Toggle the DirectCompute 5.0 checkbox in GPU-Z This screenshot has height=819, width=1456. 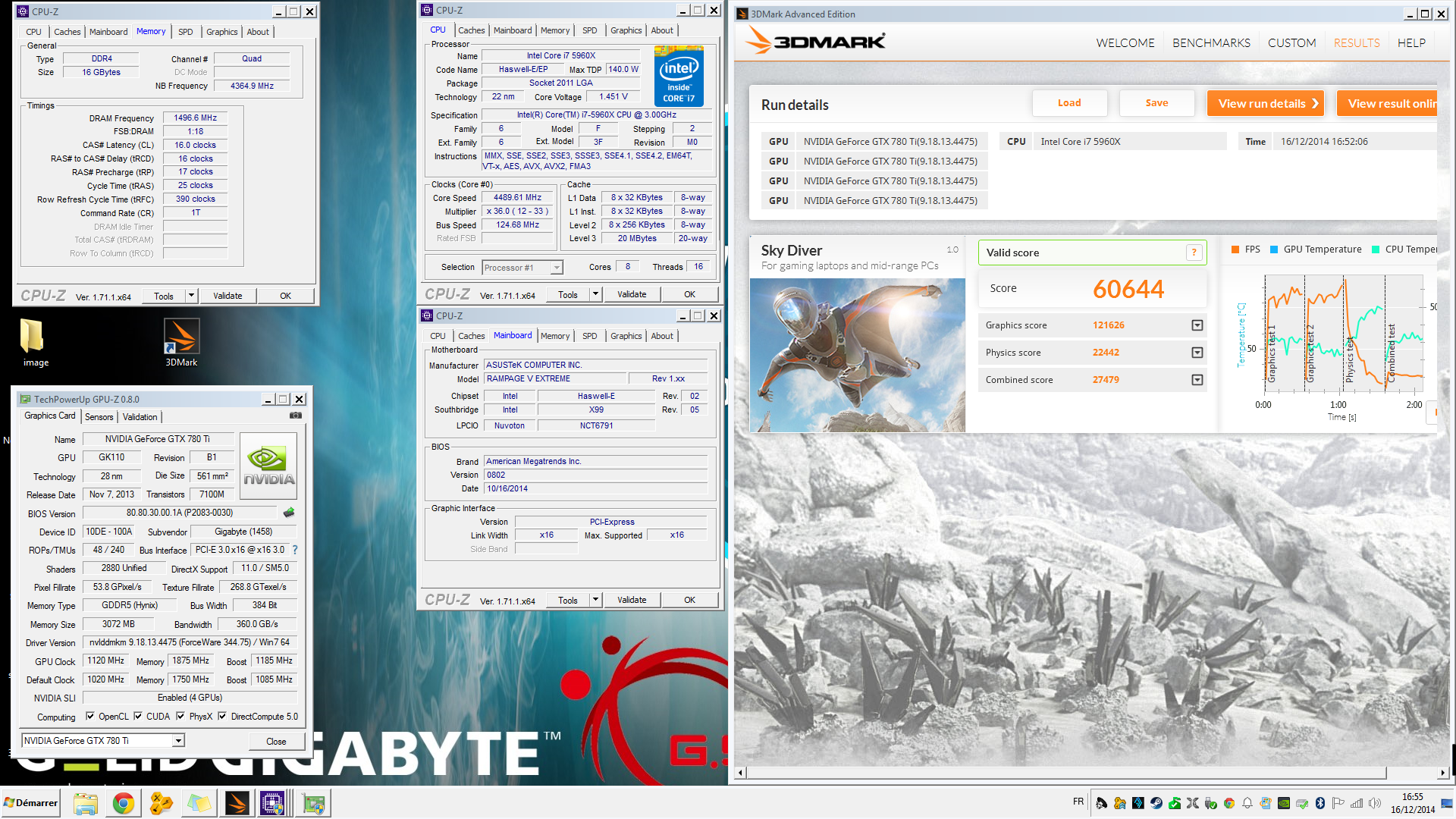pyautogui.click(x=222, y=716)
